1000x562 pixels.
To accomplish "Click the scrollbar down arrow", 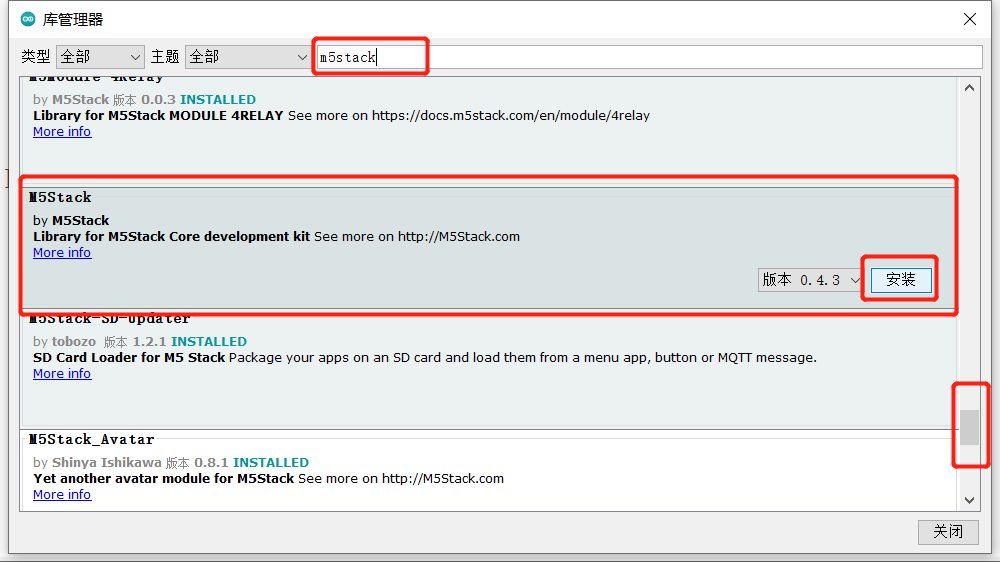I will [969, 500].
